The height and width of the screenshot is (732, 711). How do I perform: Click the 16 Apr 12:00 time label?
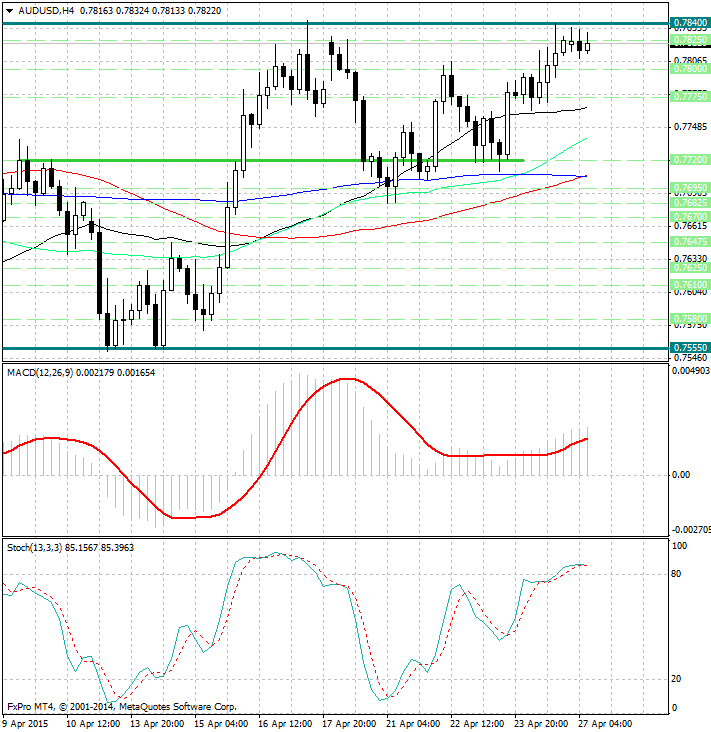[x=285, y=724]
